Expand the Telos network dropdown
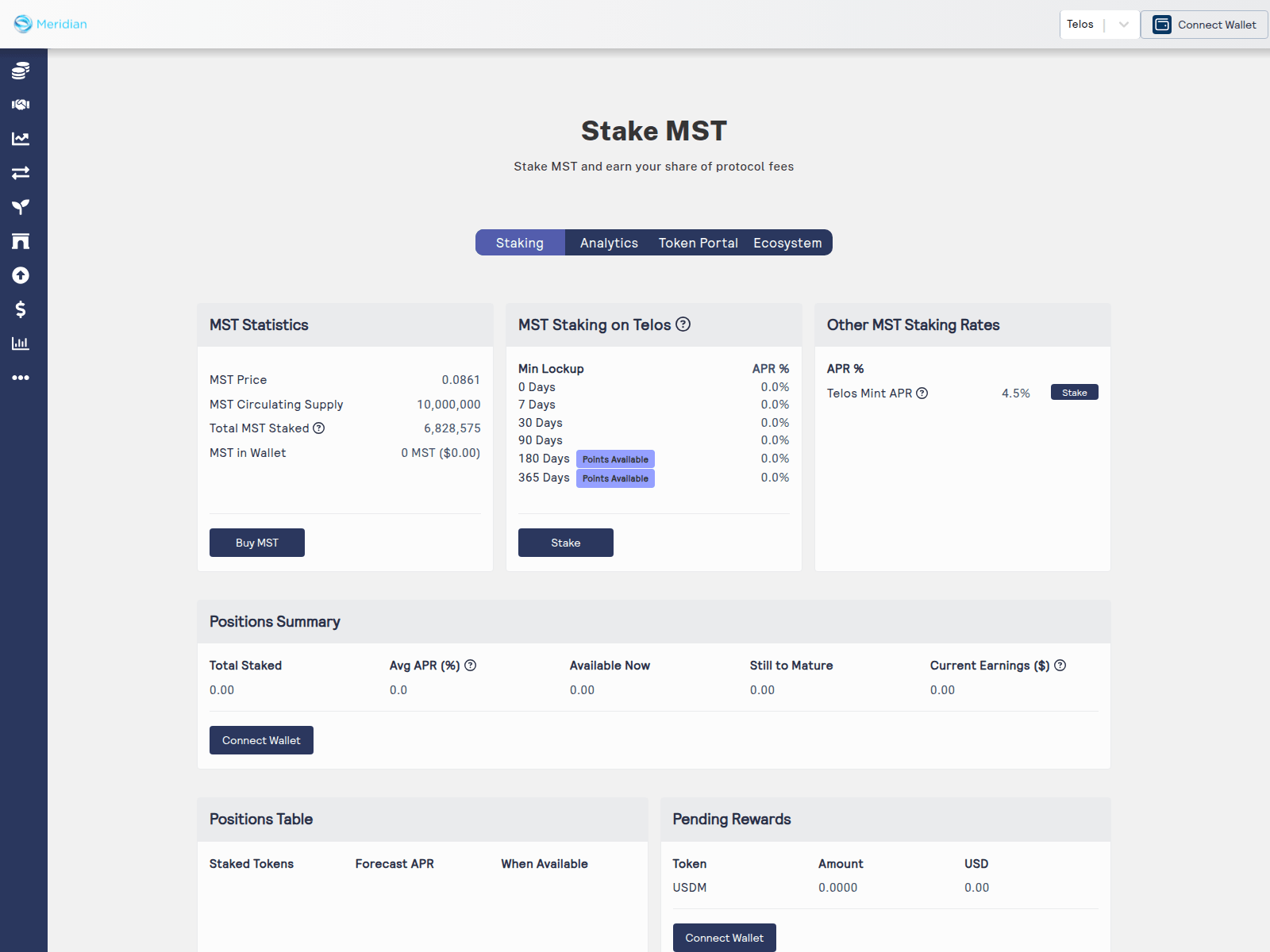Screen dimensions: 1270x952 [x=1099, y=25]
